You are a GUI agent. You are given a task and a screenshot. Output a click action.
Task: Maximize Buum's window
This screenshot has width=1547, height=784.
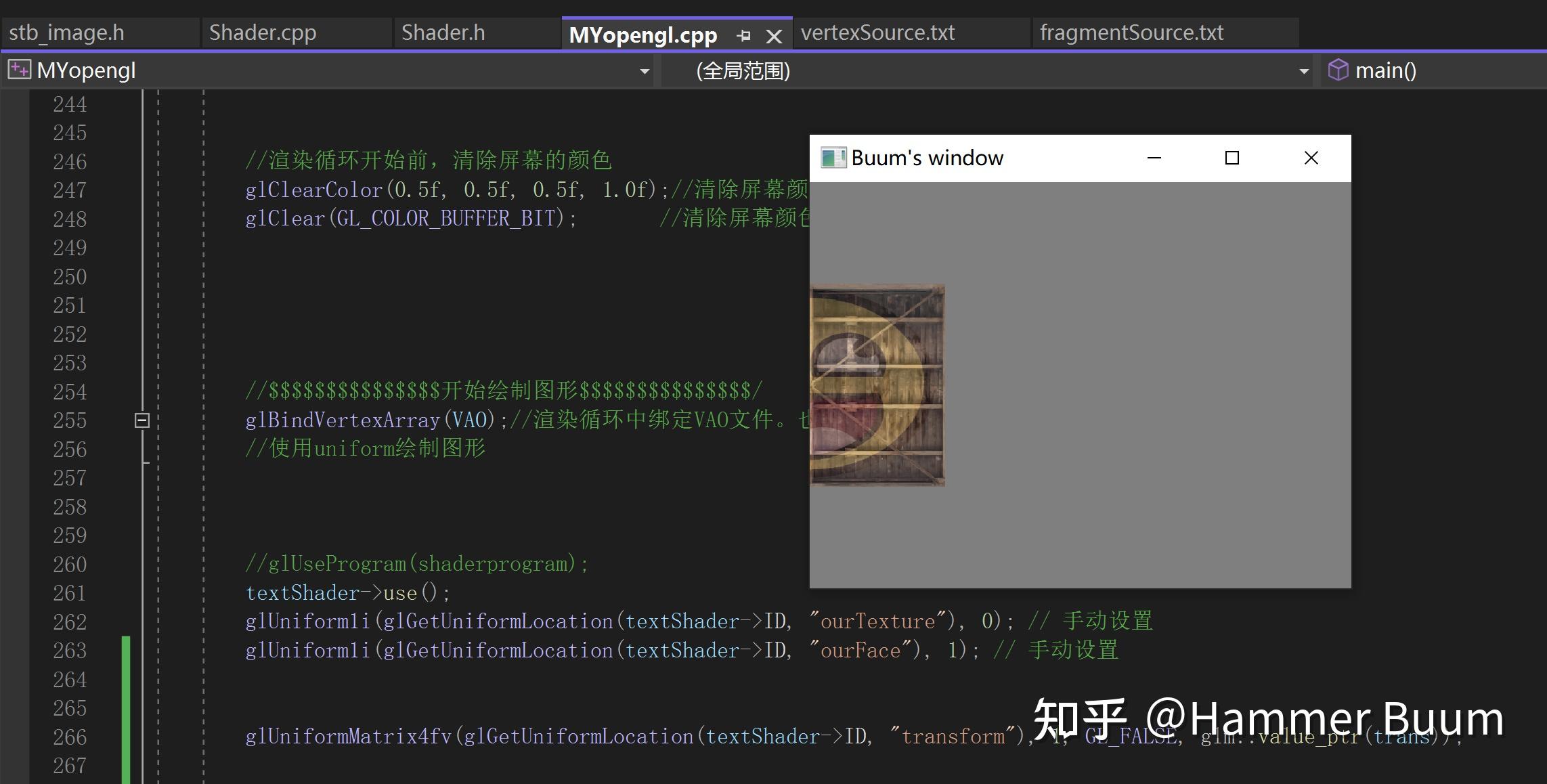coord(1232,157)
